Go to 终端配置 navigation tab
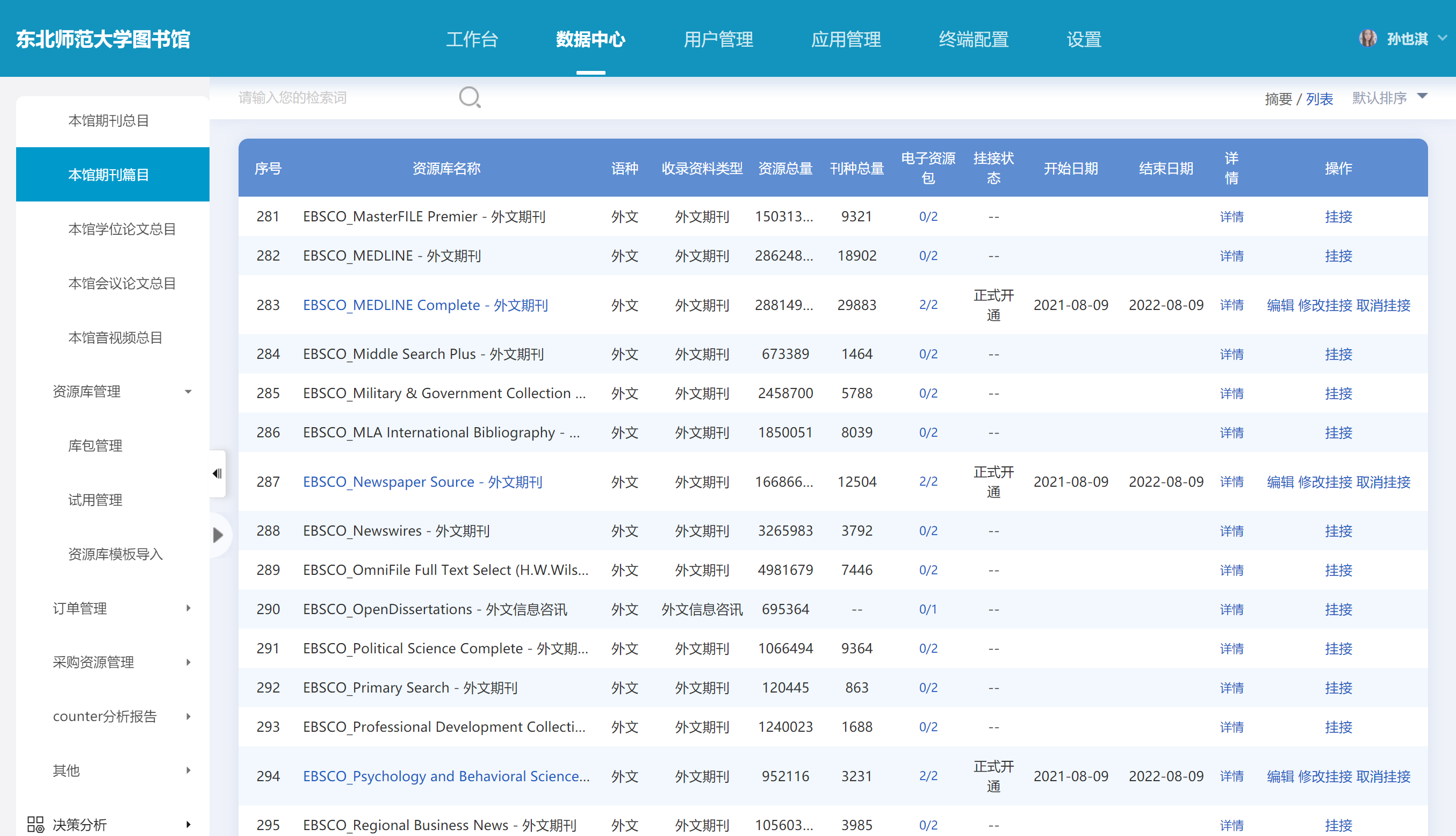This screenshot has width=1456, height=836. [973, 39]
